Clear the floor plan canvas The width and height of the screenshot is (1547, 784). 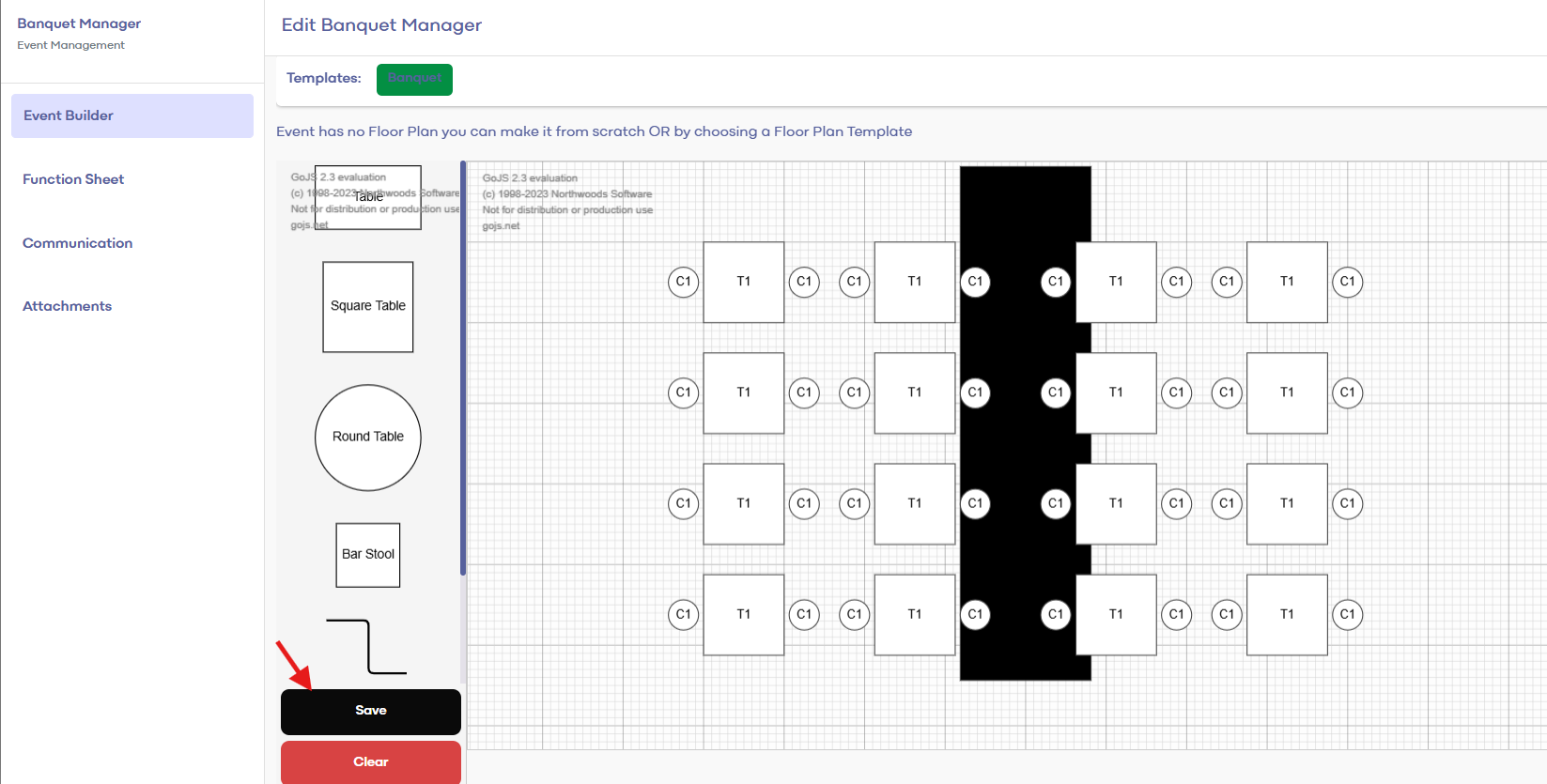pos(370,761)
